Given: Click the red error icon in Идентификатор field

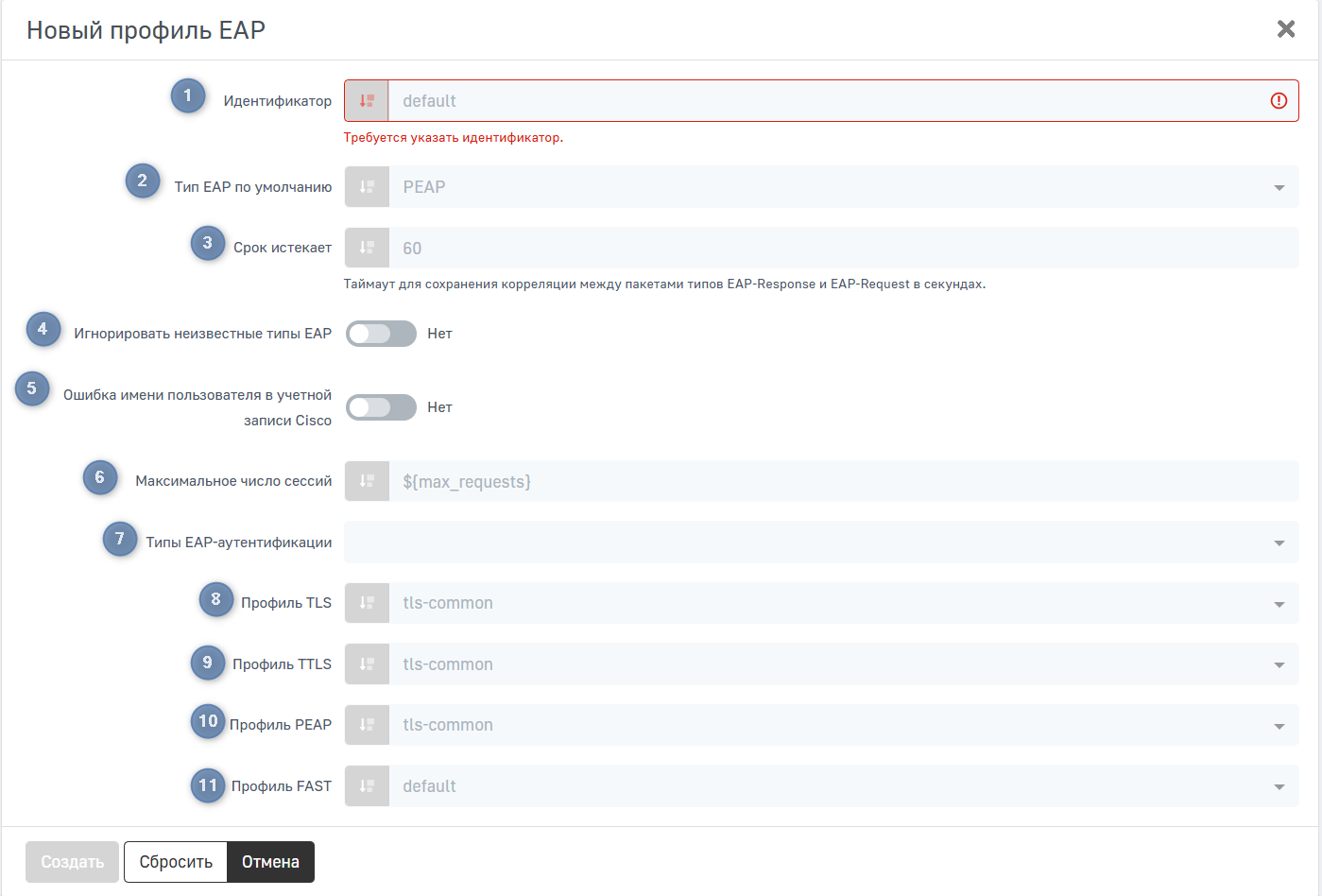Looking at the screenshot, I should point(1279,101).
